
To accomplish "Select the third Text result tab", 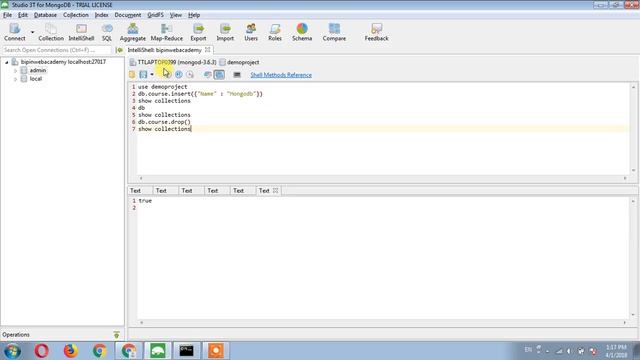I will (x=187, y=191).
